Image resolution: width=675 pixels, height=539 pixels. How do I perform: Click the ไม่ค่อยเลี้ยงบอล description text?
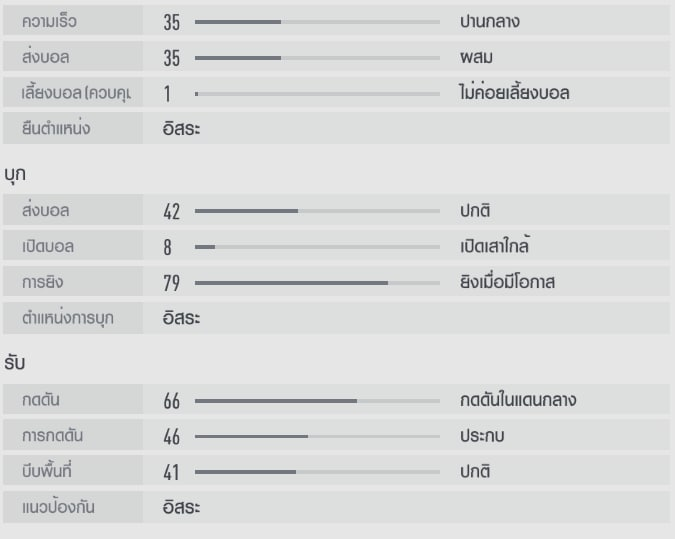point(514,93)
